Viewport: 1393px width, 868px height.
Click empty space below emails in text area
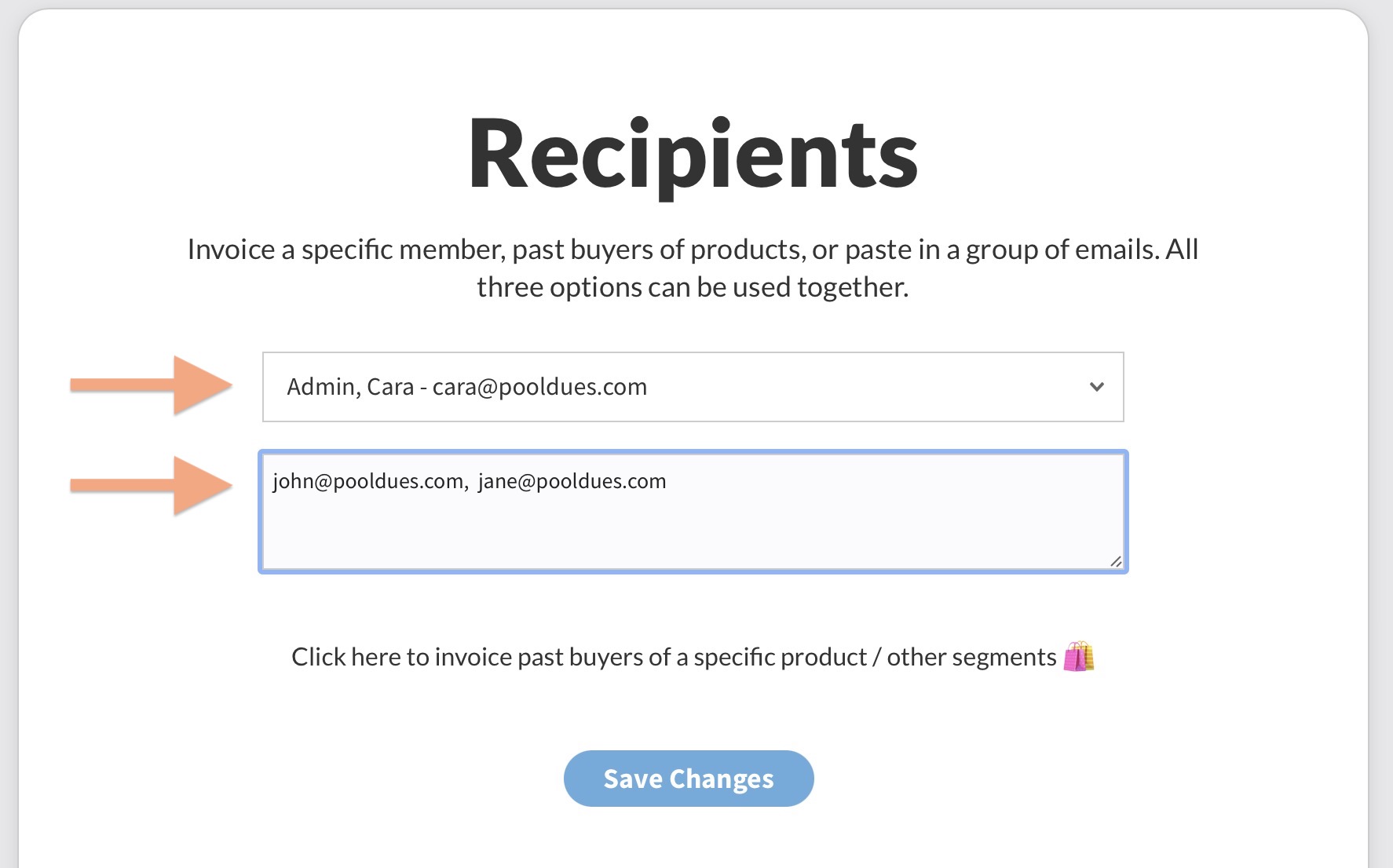(x=691, y=534)
